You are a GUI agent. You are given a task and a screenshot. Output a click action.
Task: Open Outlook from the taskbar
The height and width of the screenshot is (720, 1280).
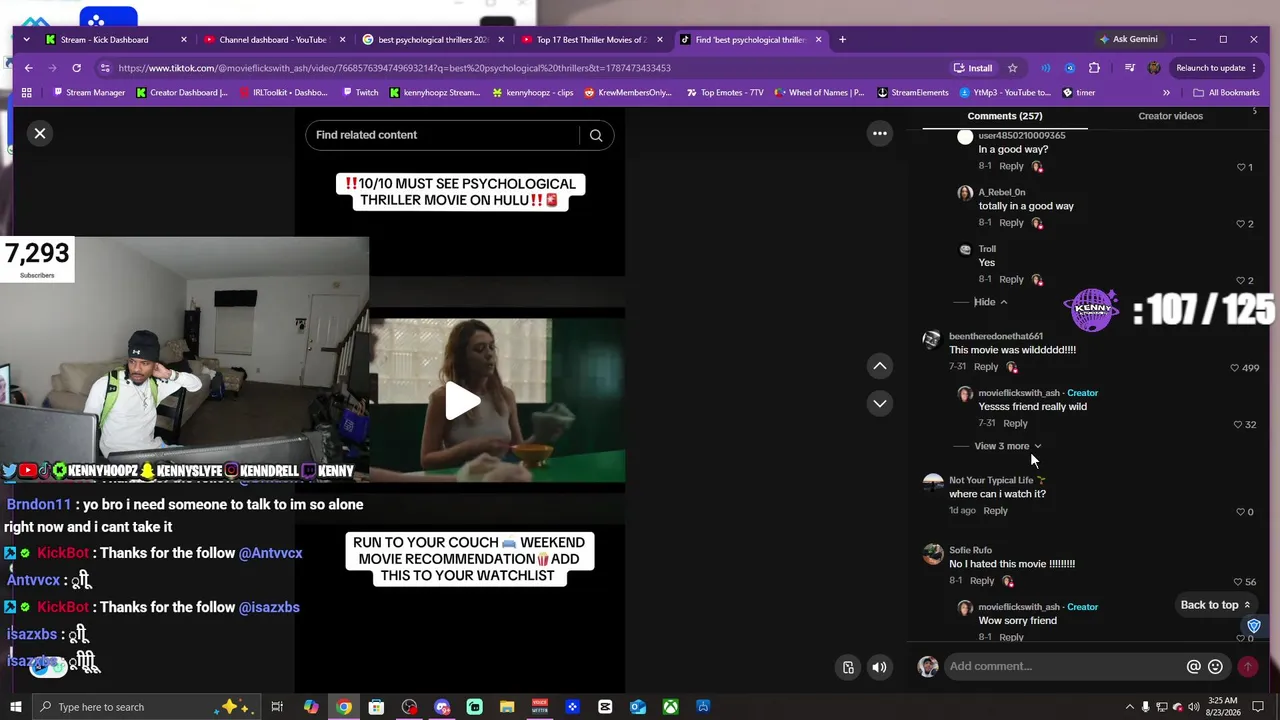coord(638,707)
